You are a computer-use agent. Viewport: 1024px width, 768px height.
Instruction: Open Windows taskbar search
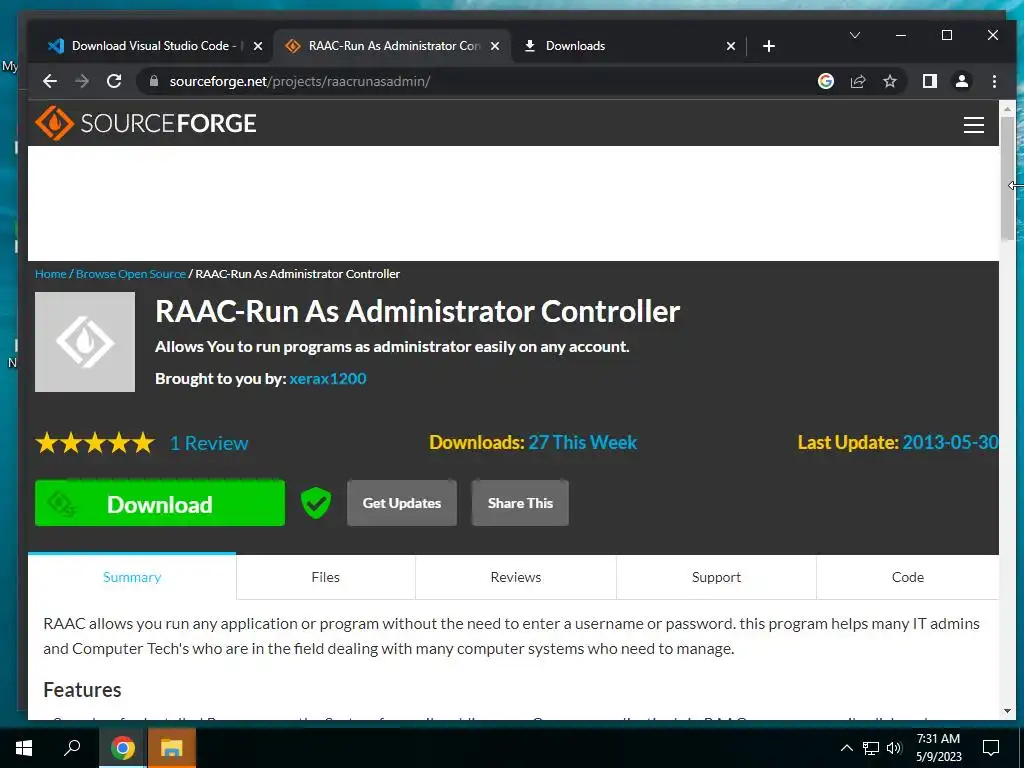pyautogui.click(x=72, y=748)
